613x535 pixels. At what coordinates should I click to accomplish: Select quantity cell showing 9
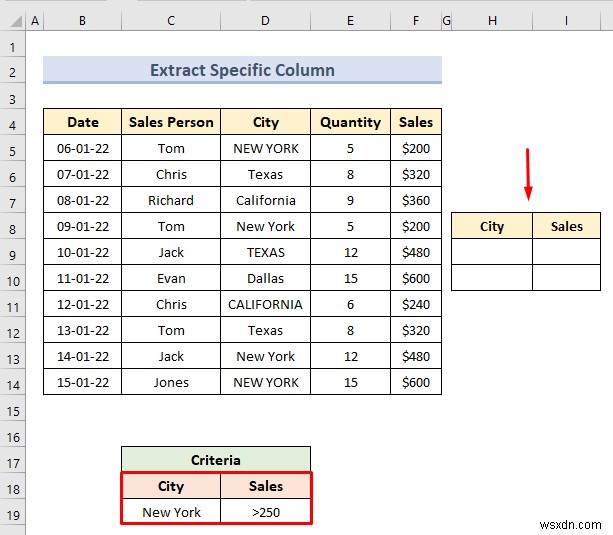[x=350, y=200]
